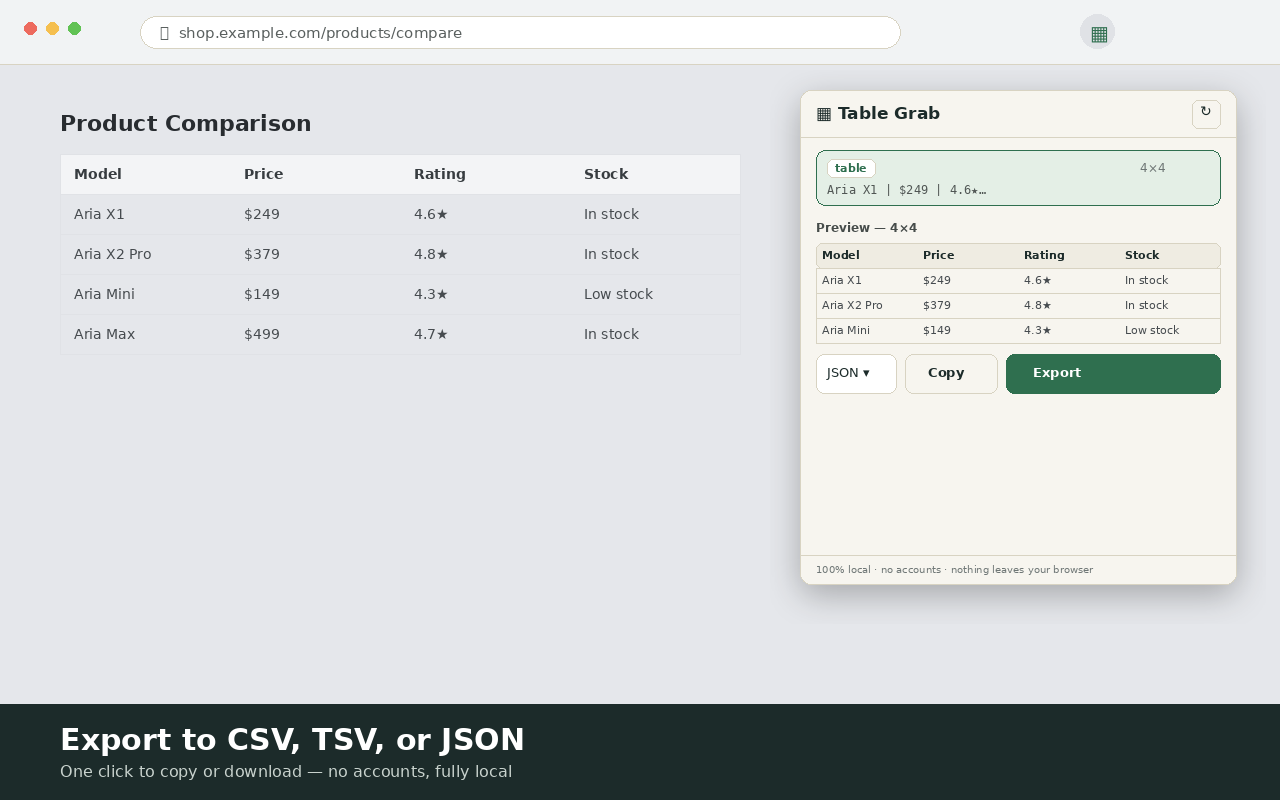Click Stock column header on the webpage table
Image resolution: width=1280 pixels, height=800 pixels.
coord(606,174)
